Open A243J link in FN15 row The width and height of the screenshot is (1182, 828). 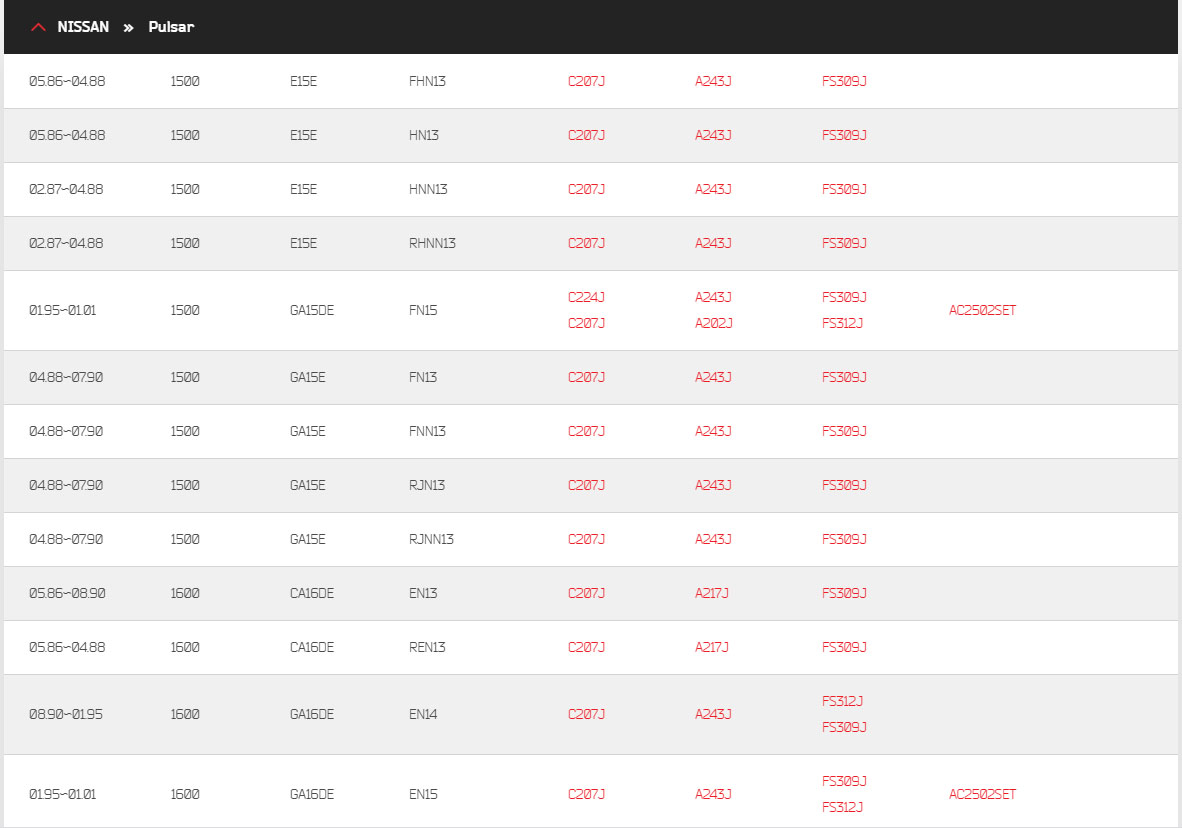713,297
